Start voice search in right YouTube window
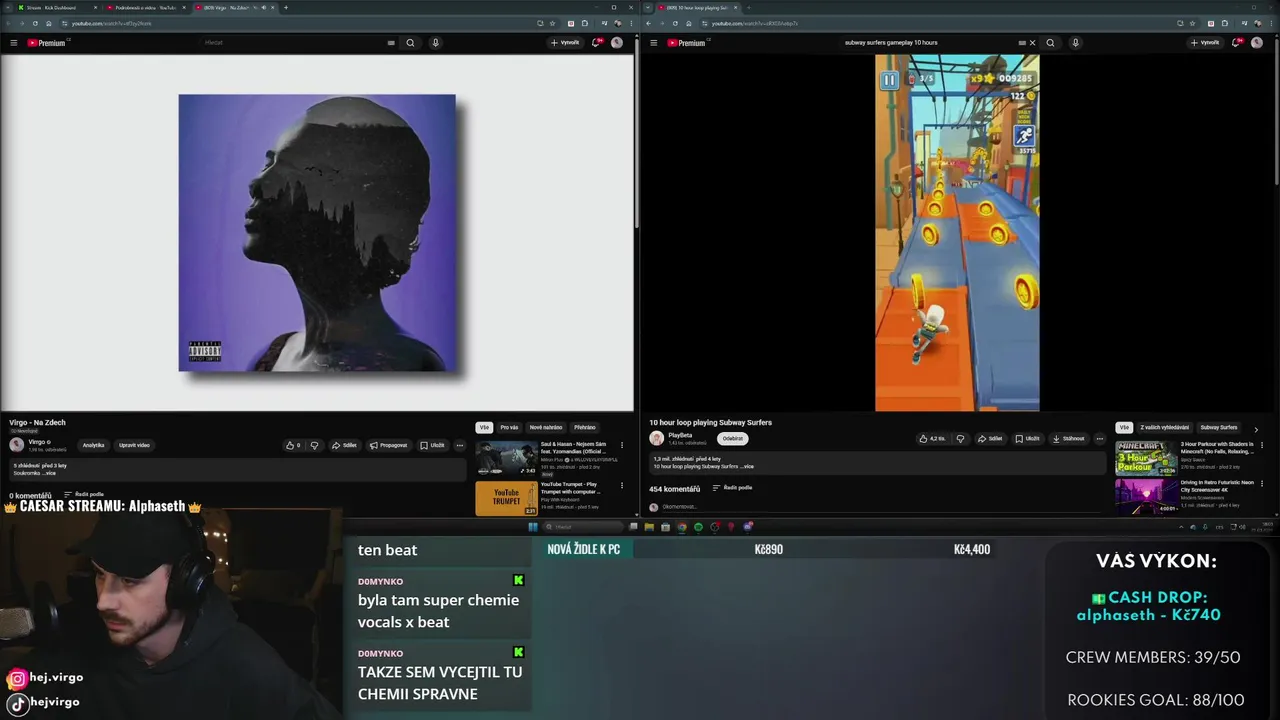 1075,43
